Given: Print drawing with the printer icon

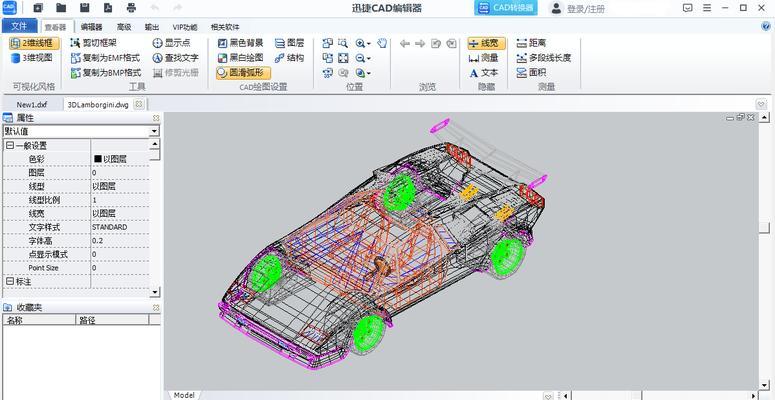Looking at the screenshot, I should pyautogui.click(x=131, y=8).
